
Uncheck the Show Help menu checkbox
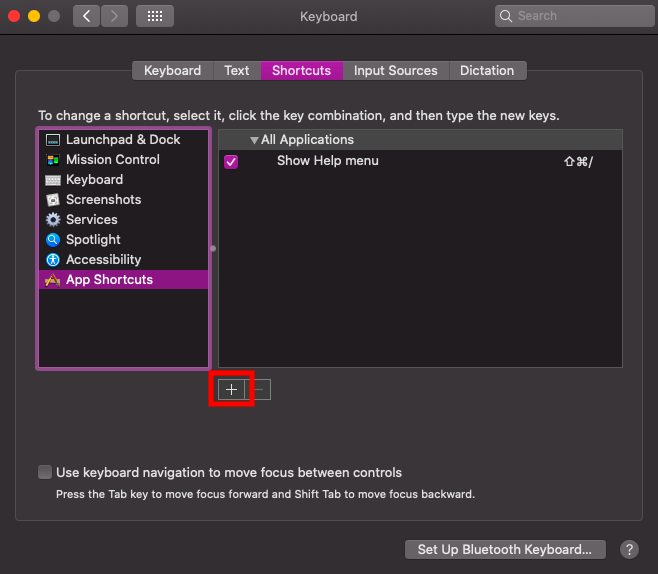pos(231,161)
